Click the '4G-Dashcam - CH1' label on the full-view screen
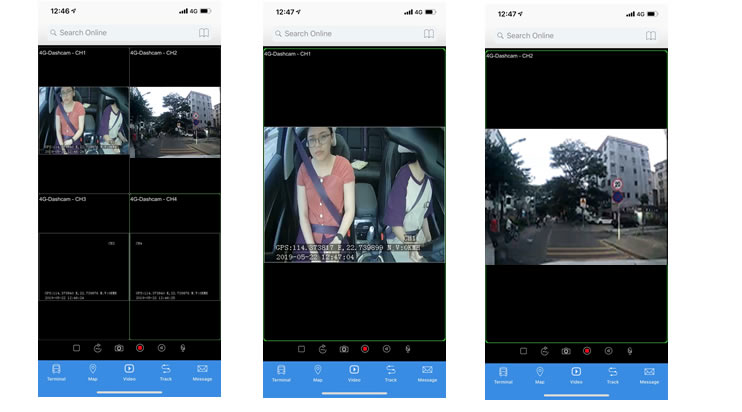Screen dimensions: 742x412 pyautogui.click(x=287, y=54)
